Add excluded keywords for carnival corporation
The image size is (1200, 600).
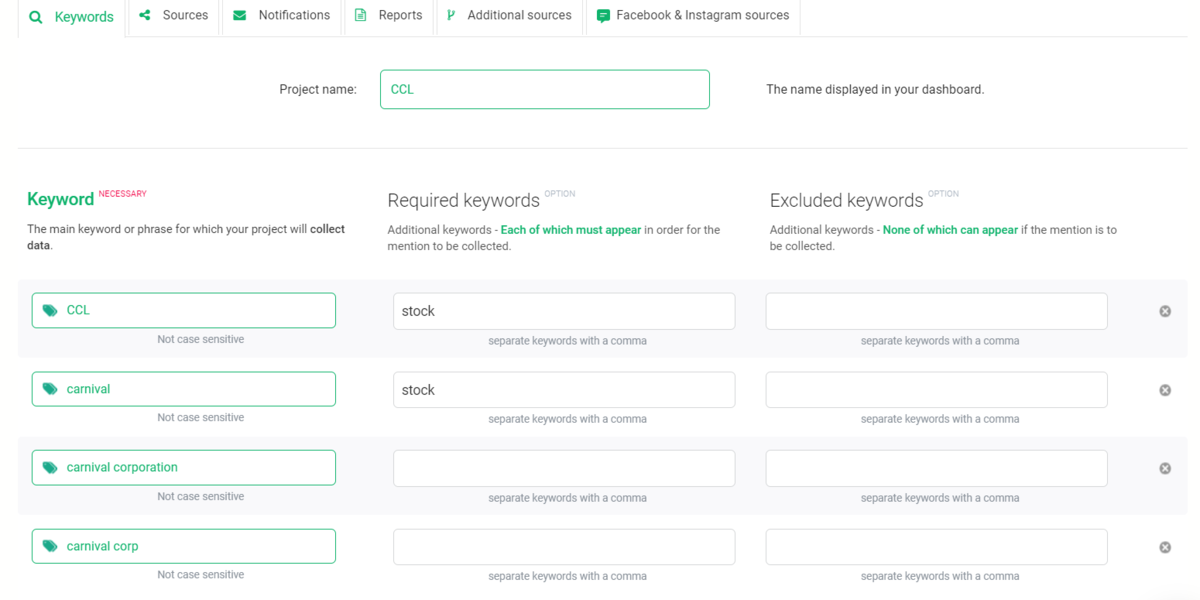pyautogui.click(x=937, y=468)
